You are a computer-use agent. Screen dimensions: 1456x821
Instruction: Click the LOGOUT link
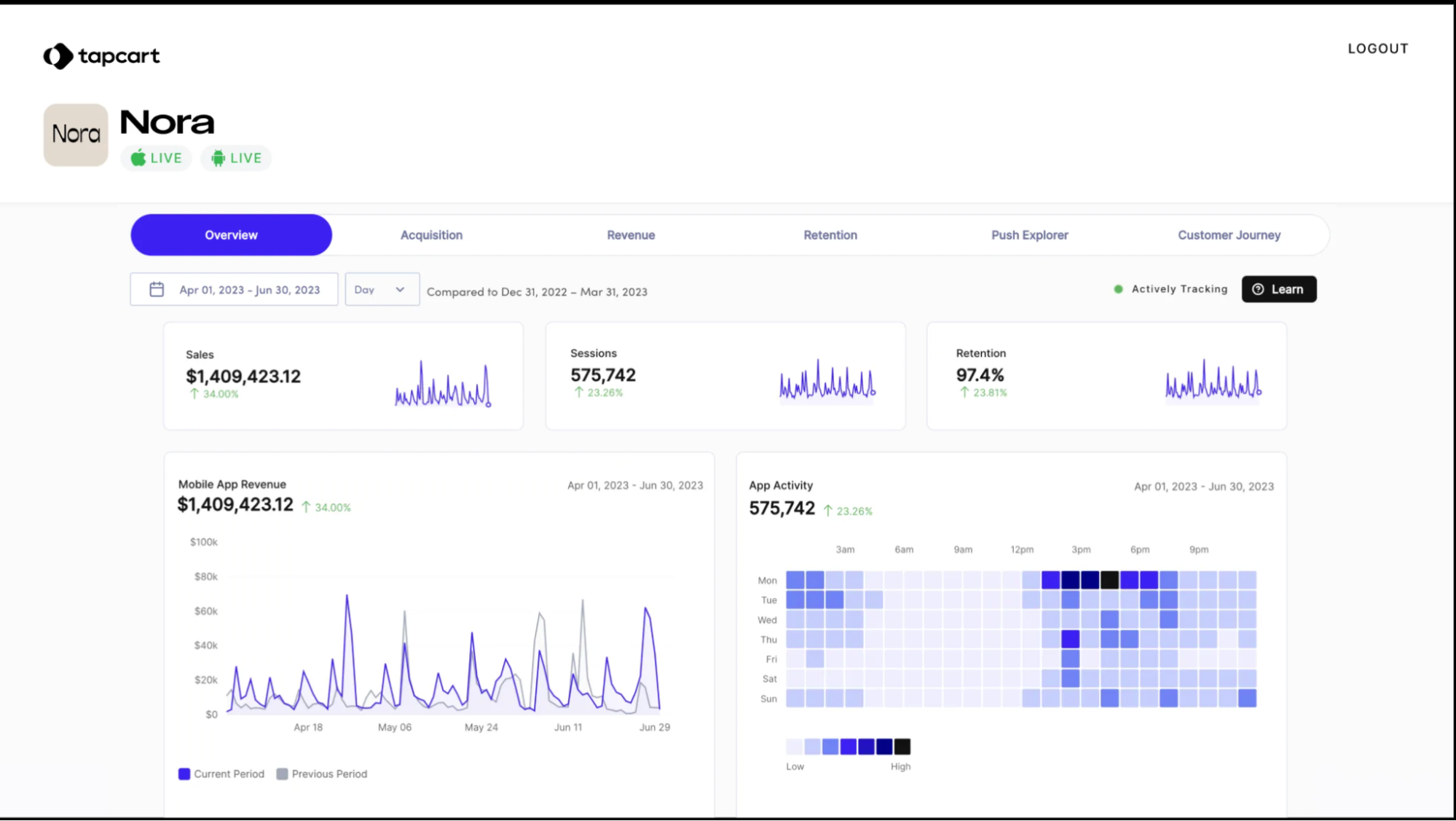pyautogui.click(x=1377, y=49)
